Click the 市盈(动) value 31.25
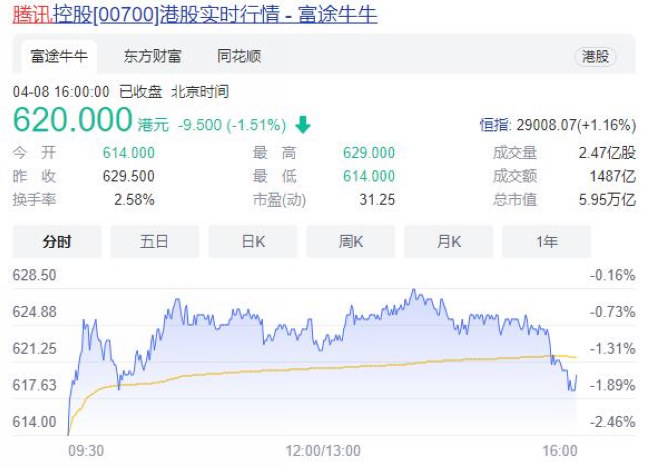 377,200
